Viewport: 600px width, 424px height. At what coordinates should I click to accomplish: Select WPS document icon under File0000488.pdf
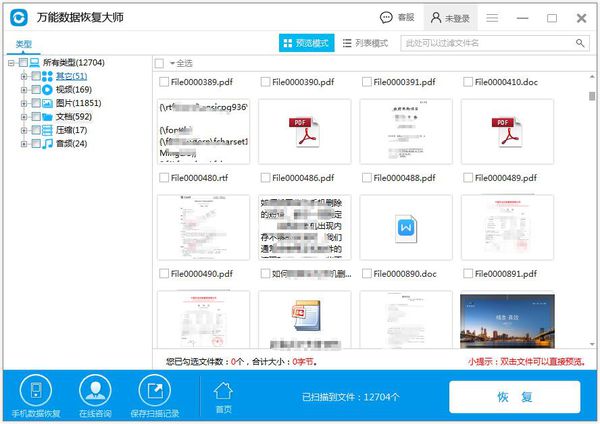pos(406,228)
